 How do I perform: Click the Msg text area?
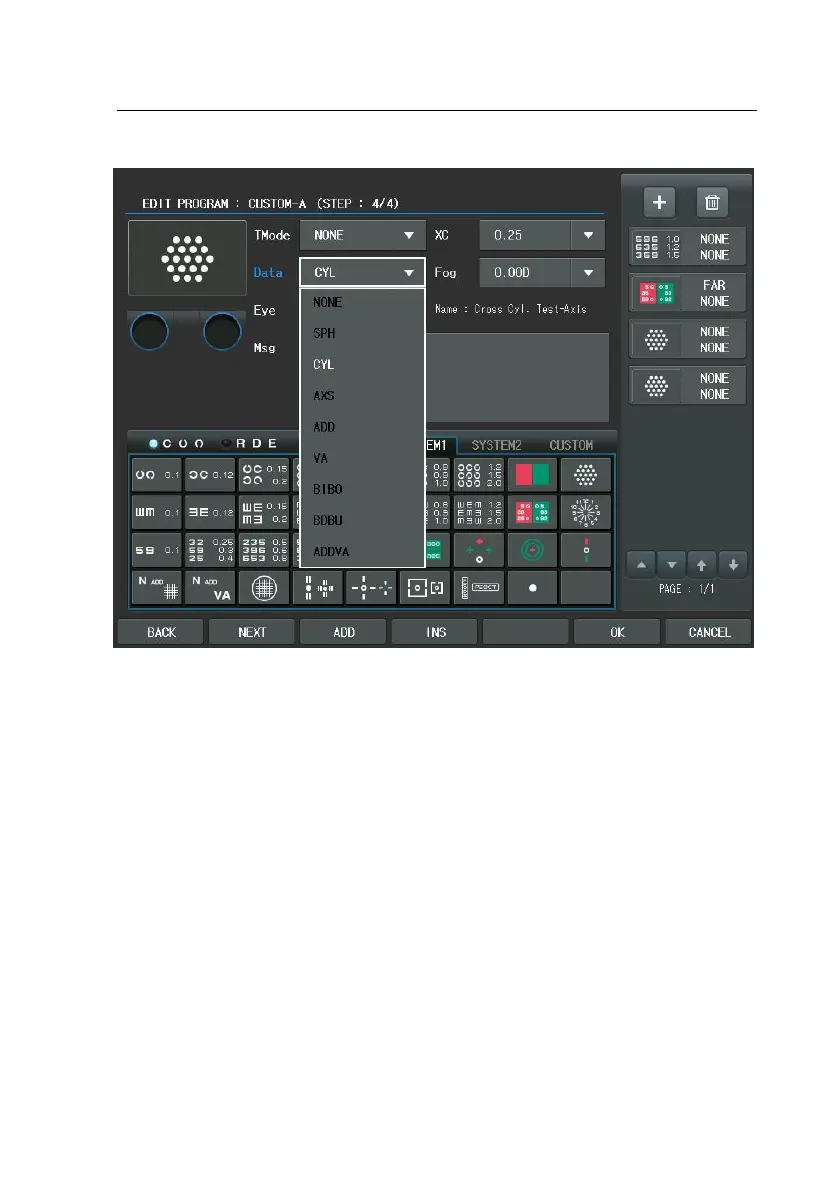517,377
